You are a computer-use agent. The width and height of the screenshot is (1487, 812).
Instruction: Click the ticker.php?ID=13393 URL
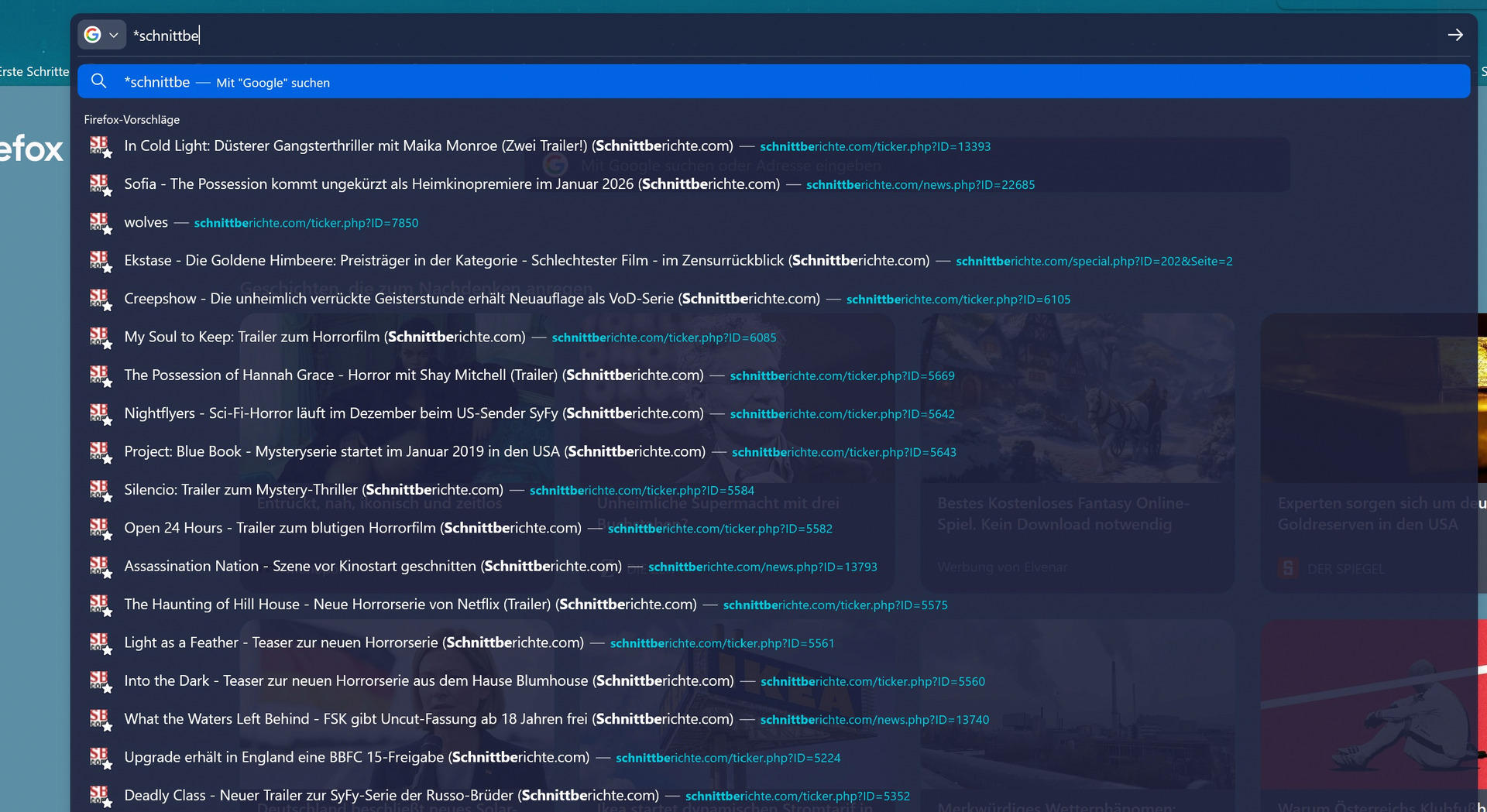(x=875, y=146)
